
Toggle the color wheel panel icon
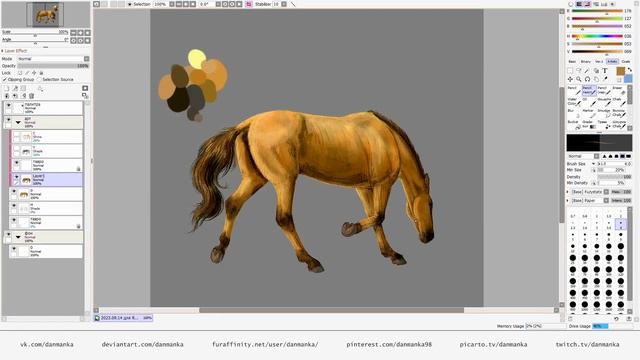point(571,4)
